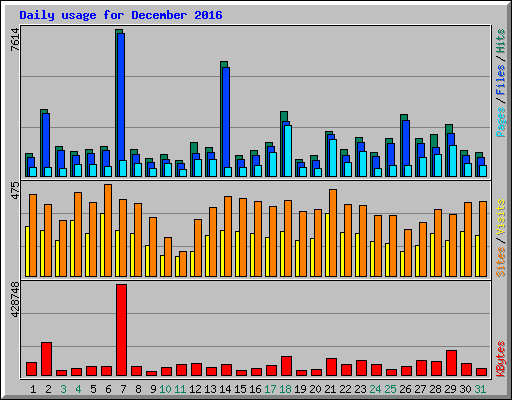Image resolution: width=512 pixels, height=400 pixels.
Task: Select the yellow sites bar for day 21
Action: (x=327, y=245)
